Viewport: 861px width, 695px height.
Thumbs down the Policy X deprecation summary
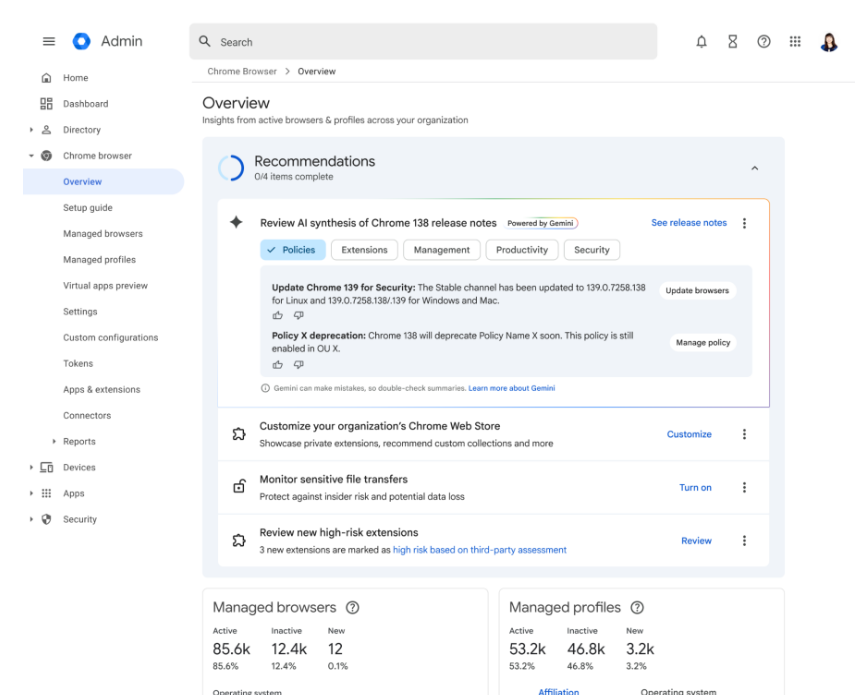[x=298, y=365]
